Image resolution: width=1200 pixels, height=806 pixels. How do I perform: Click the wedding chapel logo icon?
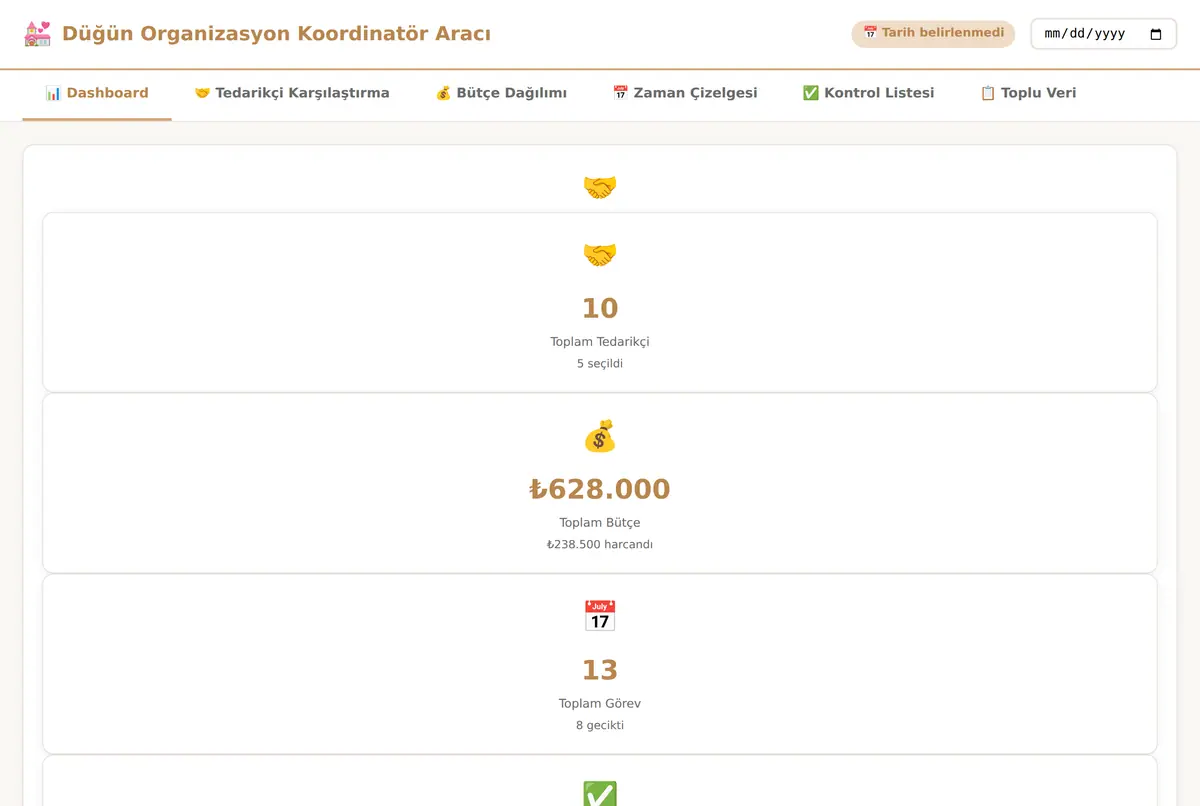click(37, 34)
